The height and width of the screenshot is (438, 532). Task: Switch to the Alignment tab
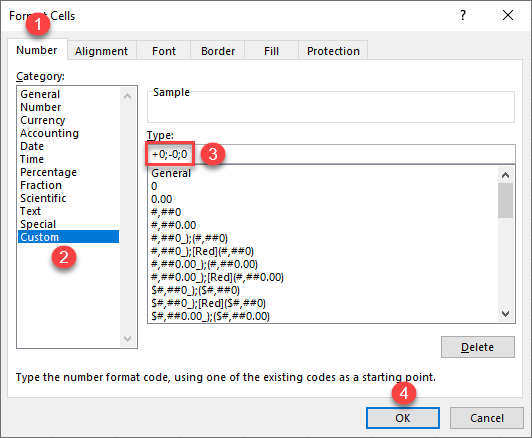101,51
